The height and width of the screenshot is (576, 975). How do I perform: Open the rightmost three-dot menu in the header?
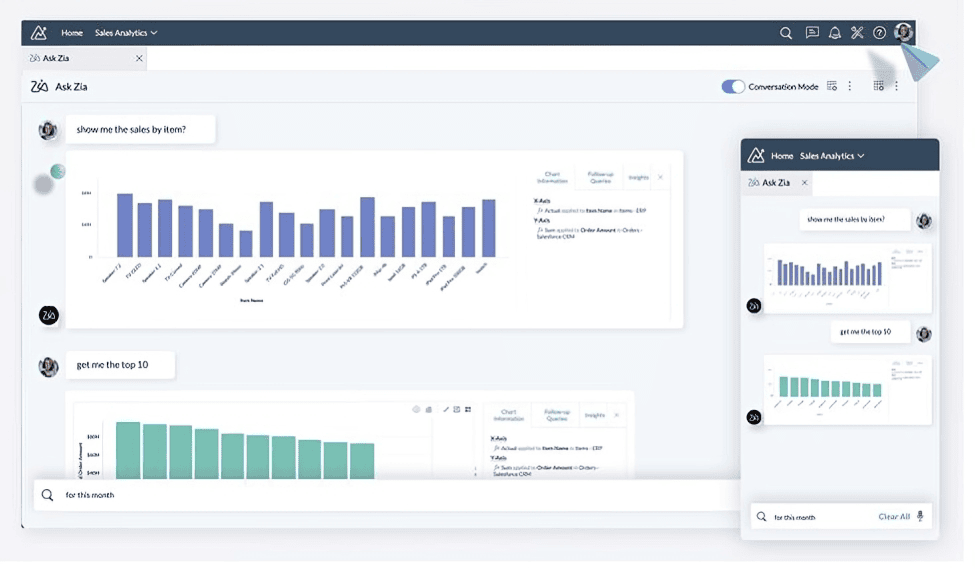[896, 86]
